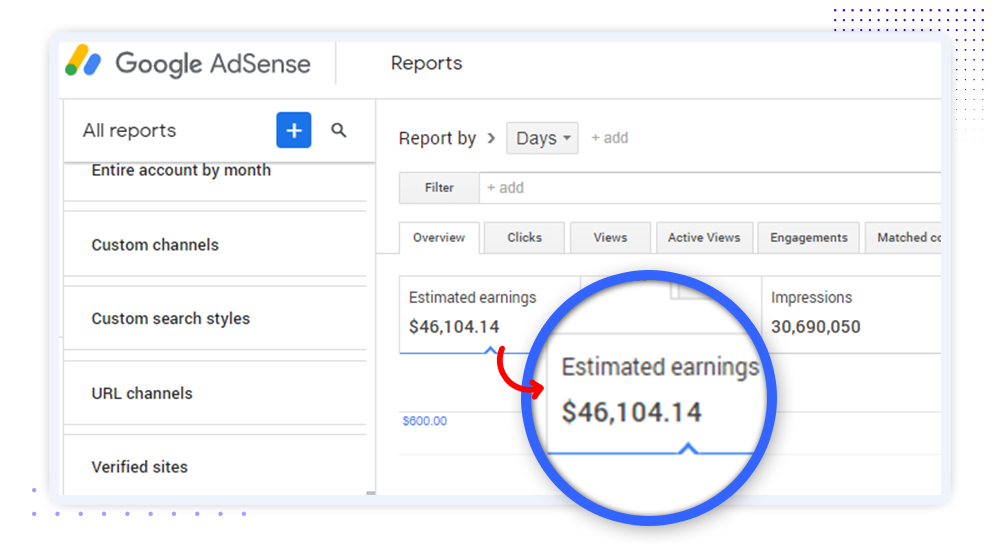The width and height of the screenshot is (1000, 554).
Task: Click the 'Reports' page title
Action: (426, 63)
